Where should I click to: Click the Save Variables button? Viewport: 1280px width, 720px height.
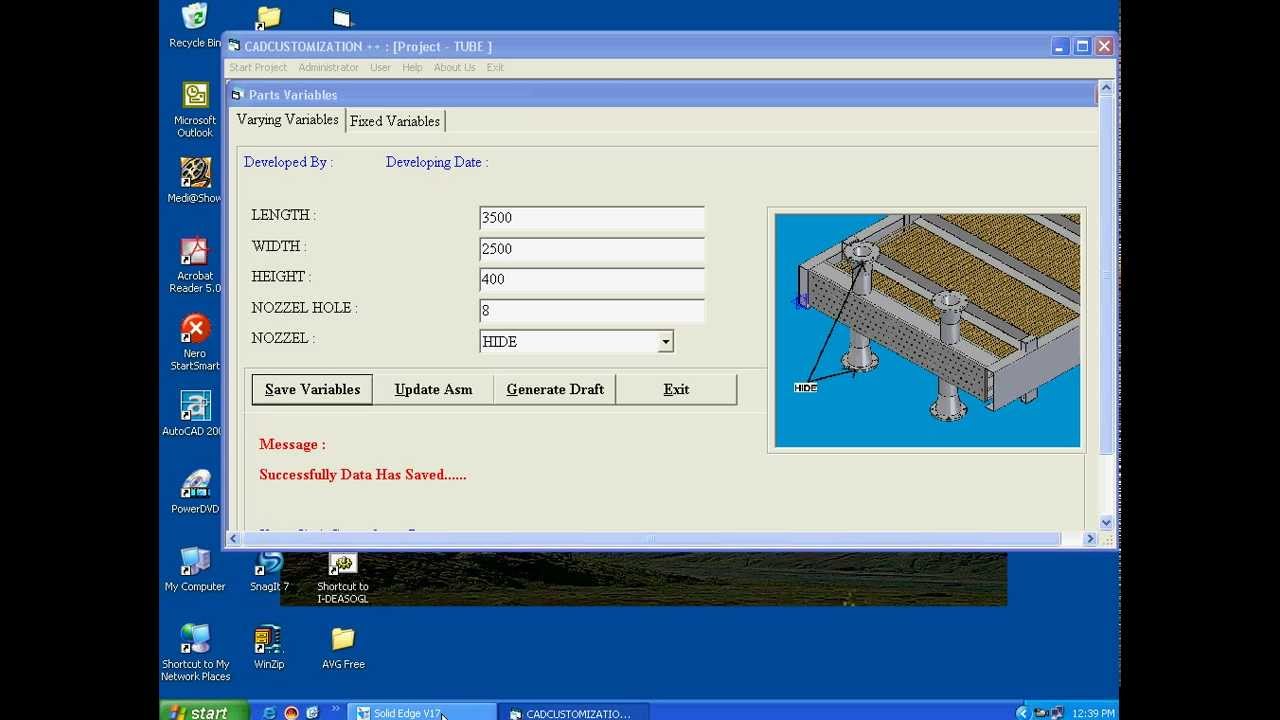pyautogui.click(x=312, y=389)
